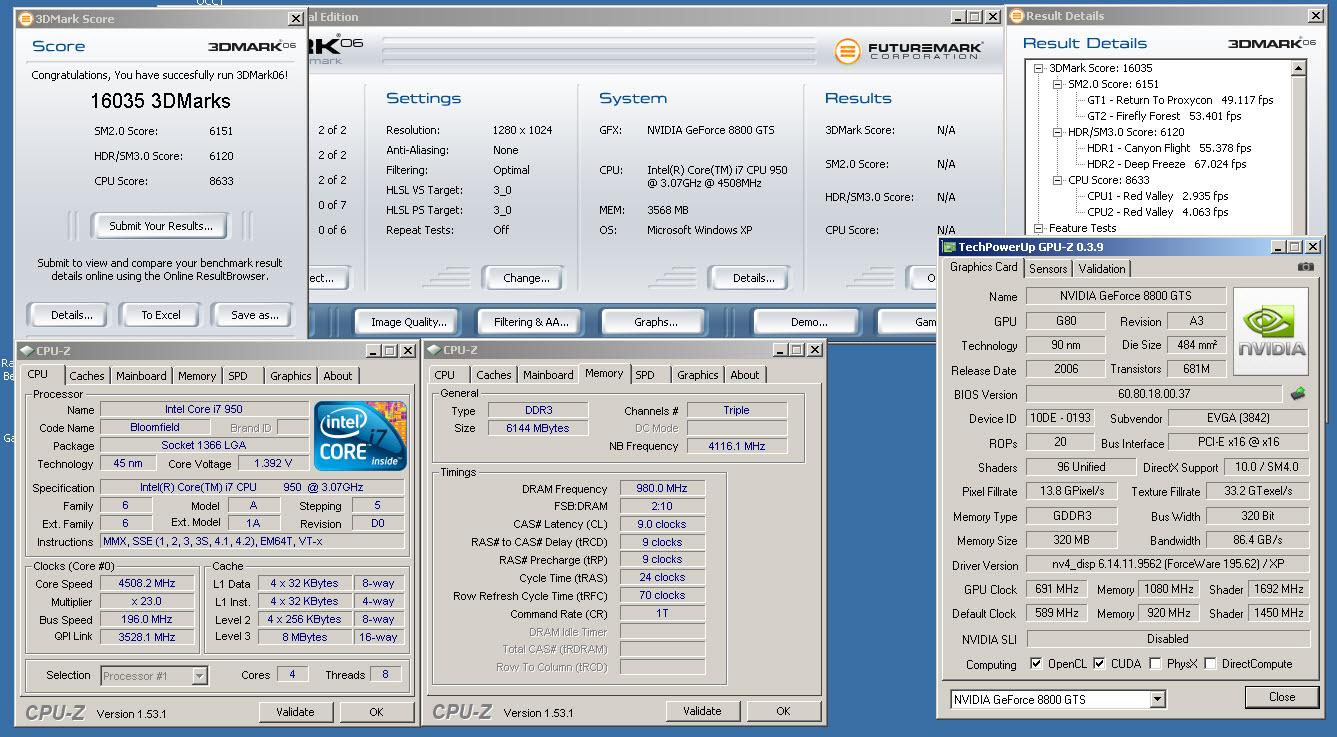Click the Futuremark Corporation logo

pos(909,50)
